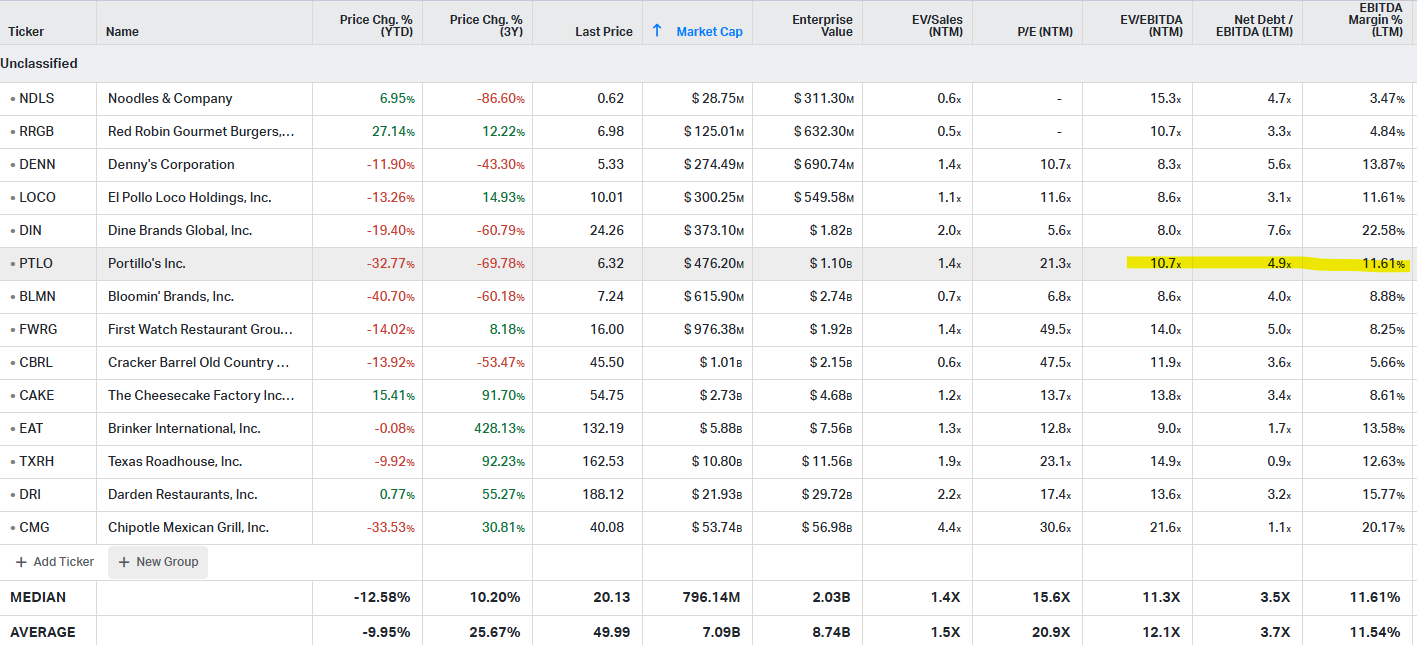This screenshot has height=645, width=1417.
Task: Select the LOCO ticker
Action: click(x=36, y=197)
